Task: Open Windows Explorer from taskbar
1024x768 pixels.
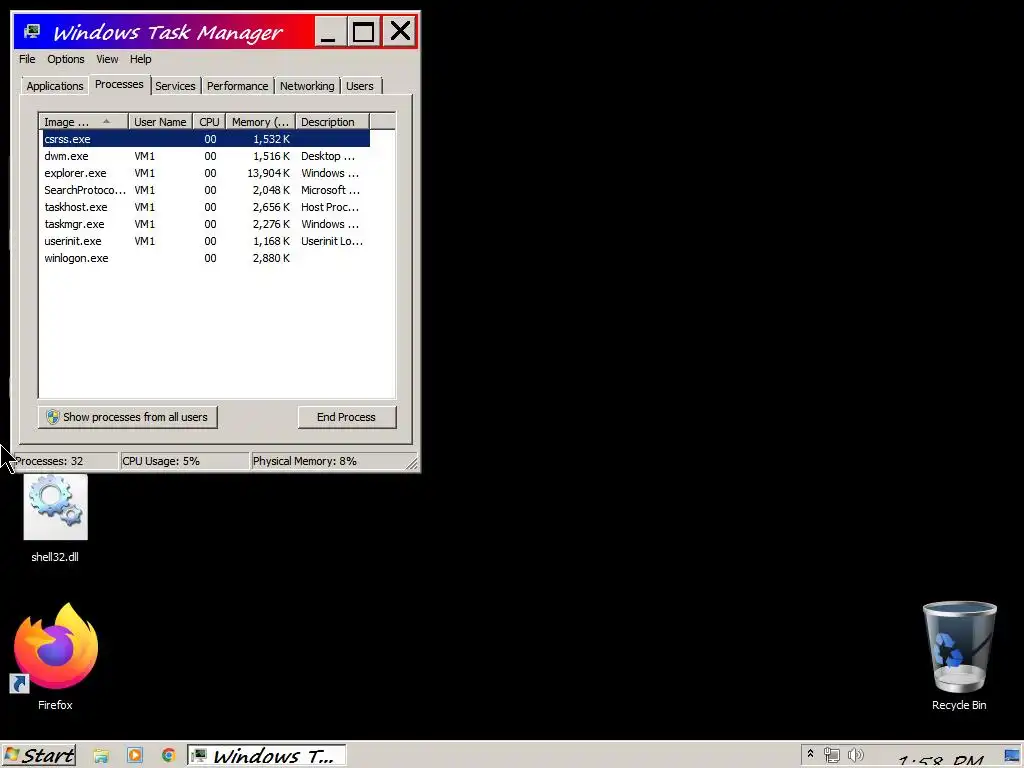Action: (101, 756)
